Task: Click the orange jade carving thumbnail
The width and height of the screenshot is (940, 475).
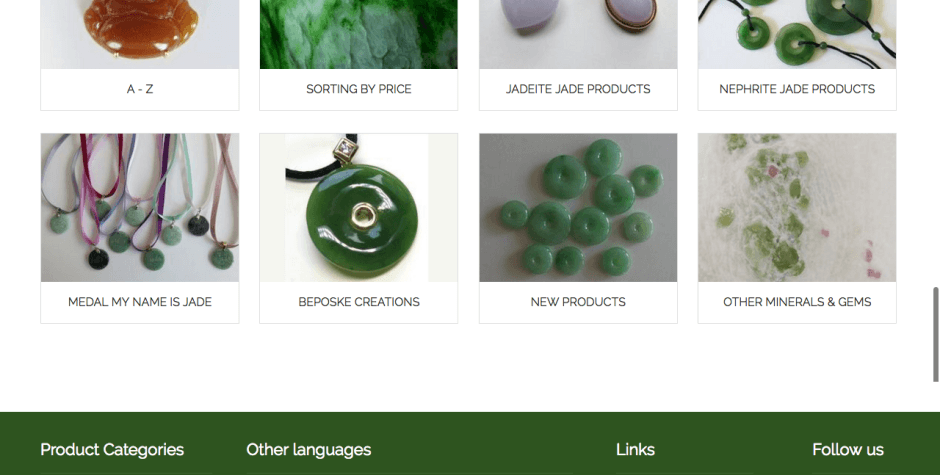Action: tap(140, 34)
